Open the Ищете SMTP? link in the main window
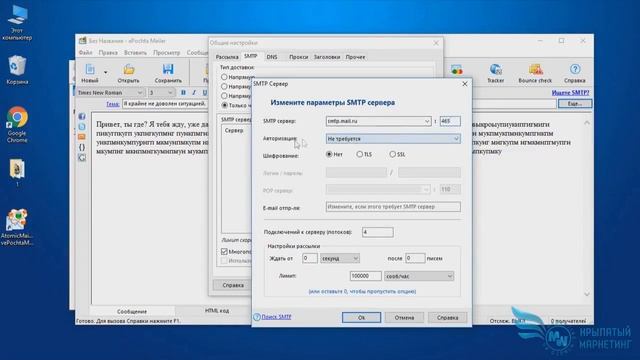 pos(570,93)
